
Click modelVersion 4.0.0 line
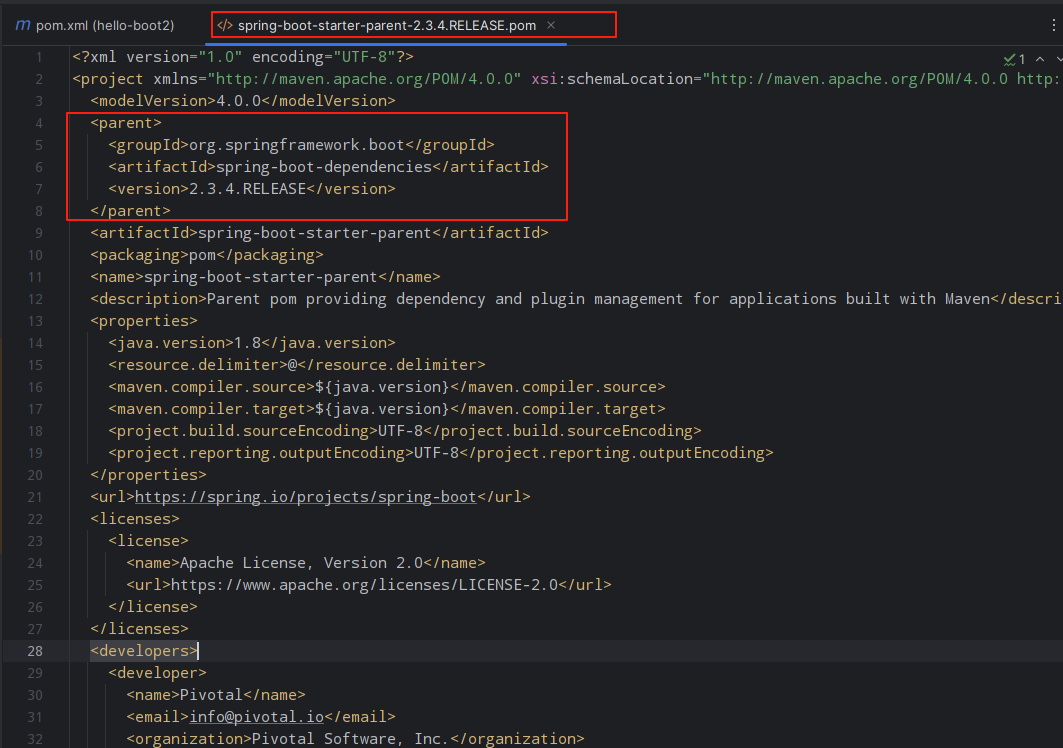point(243,101)
